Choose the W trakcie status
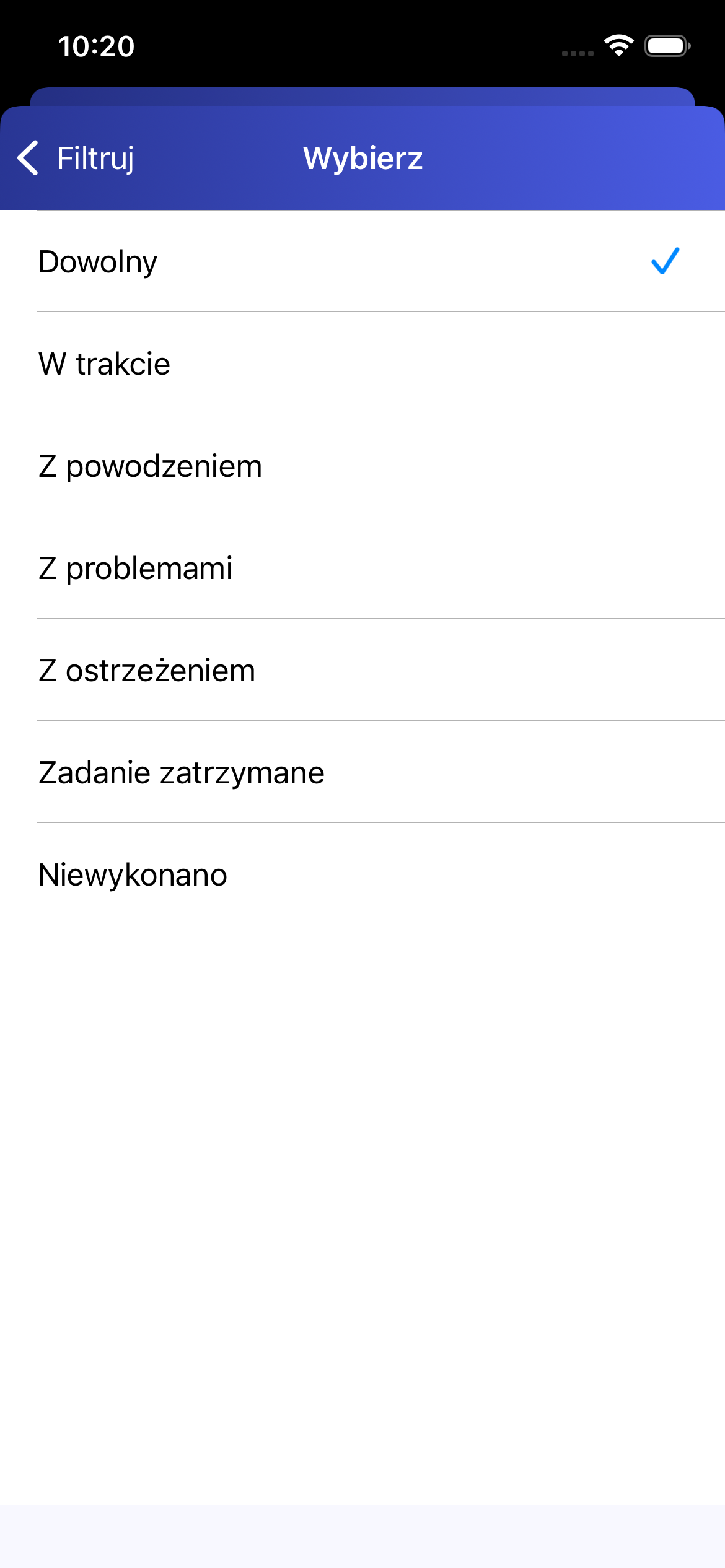 (x=104, y=364)
